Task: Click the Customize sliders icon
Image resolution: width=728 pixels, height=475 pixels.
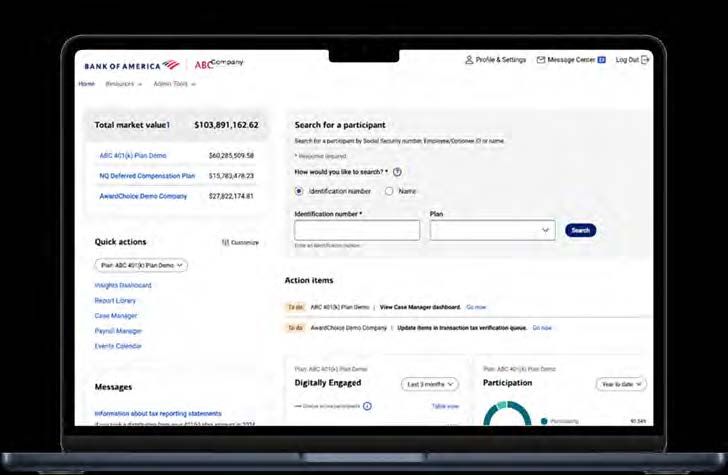Action: coord(225,242)
